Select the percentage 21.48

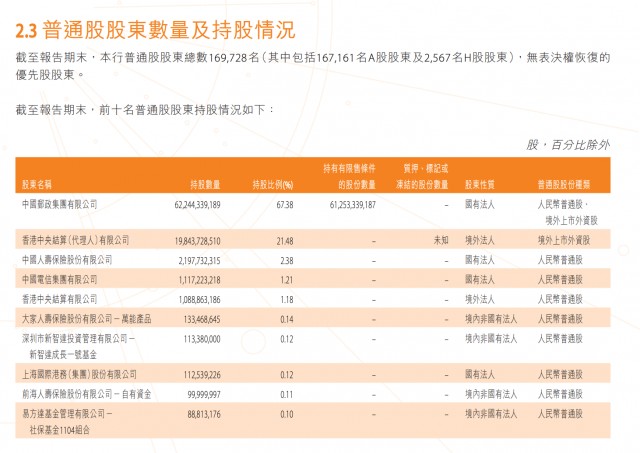(284, 241)
